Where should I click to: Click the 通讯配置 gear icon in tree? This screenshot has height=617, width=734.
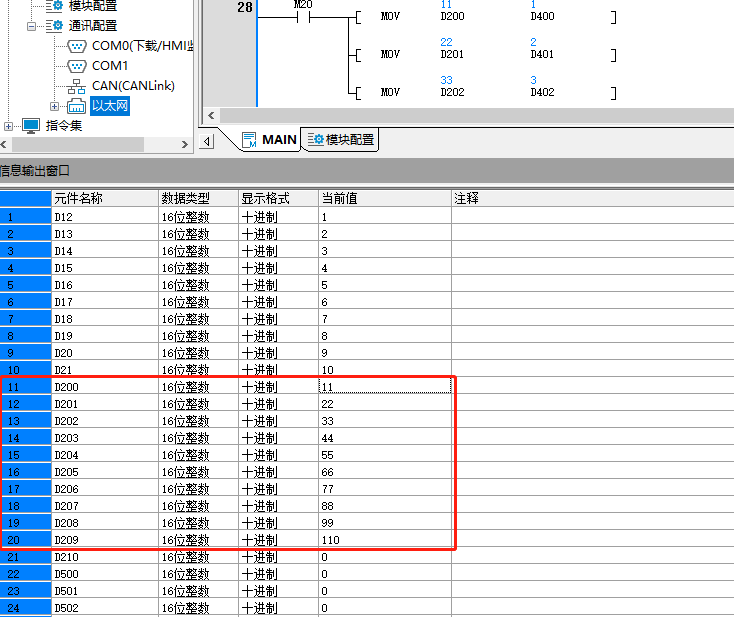[x=54, y=26]
